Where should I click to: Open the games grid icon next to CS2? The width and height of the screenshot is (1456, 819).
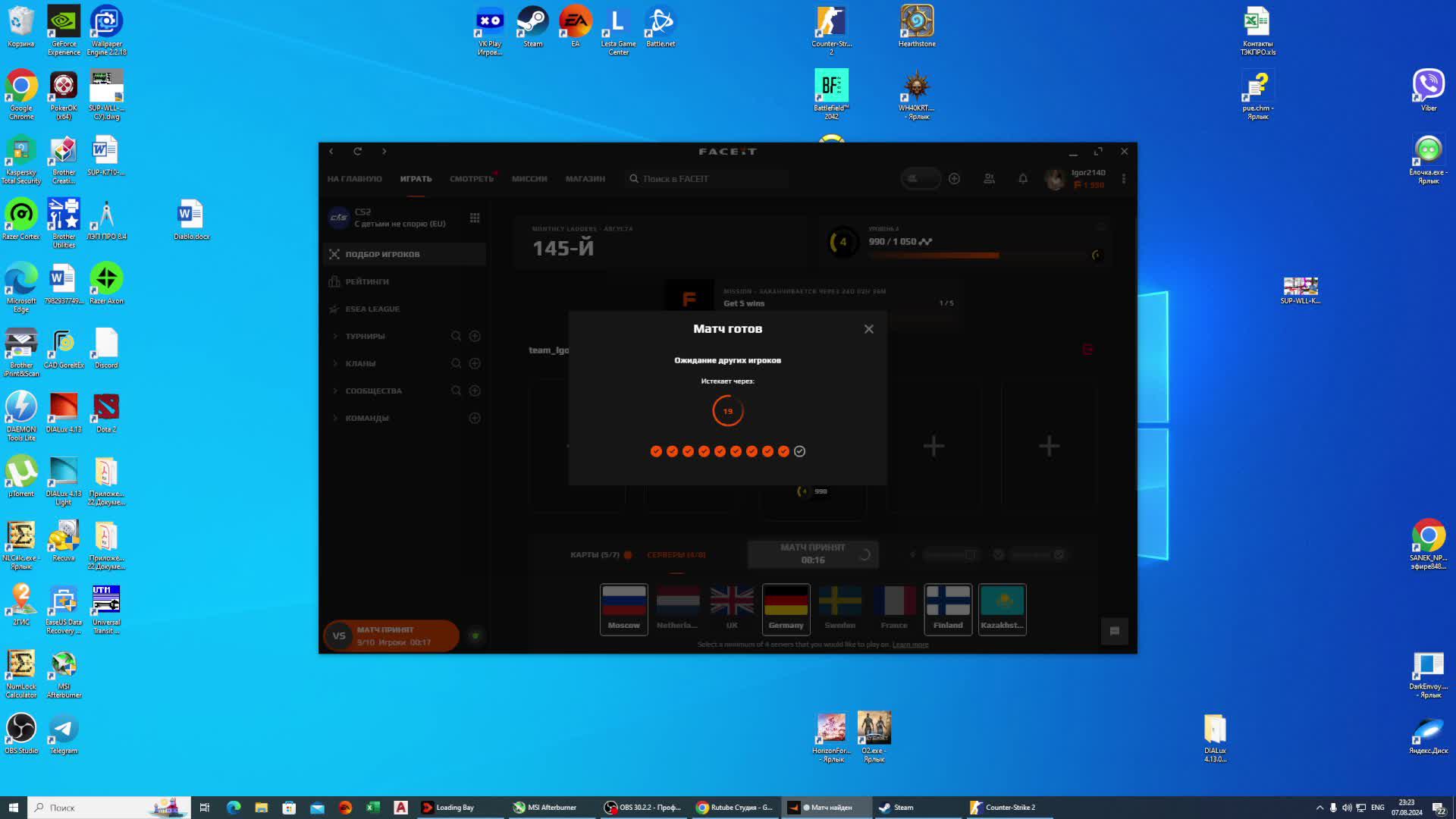pos(475,218)
